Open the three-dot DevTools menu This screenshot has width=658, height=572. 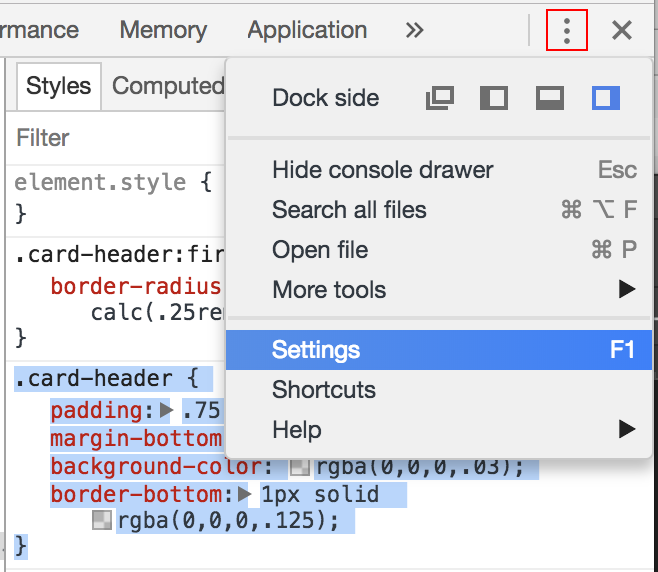pos(567,30)
